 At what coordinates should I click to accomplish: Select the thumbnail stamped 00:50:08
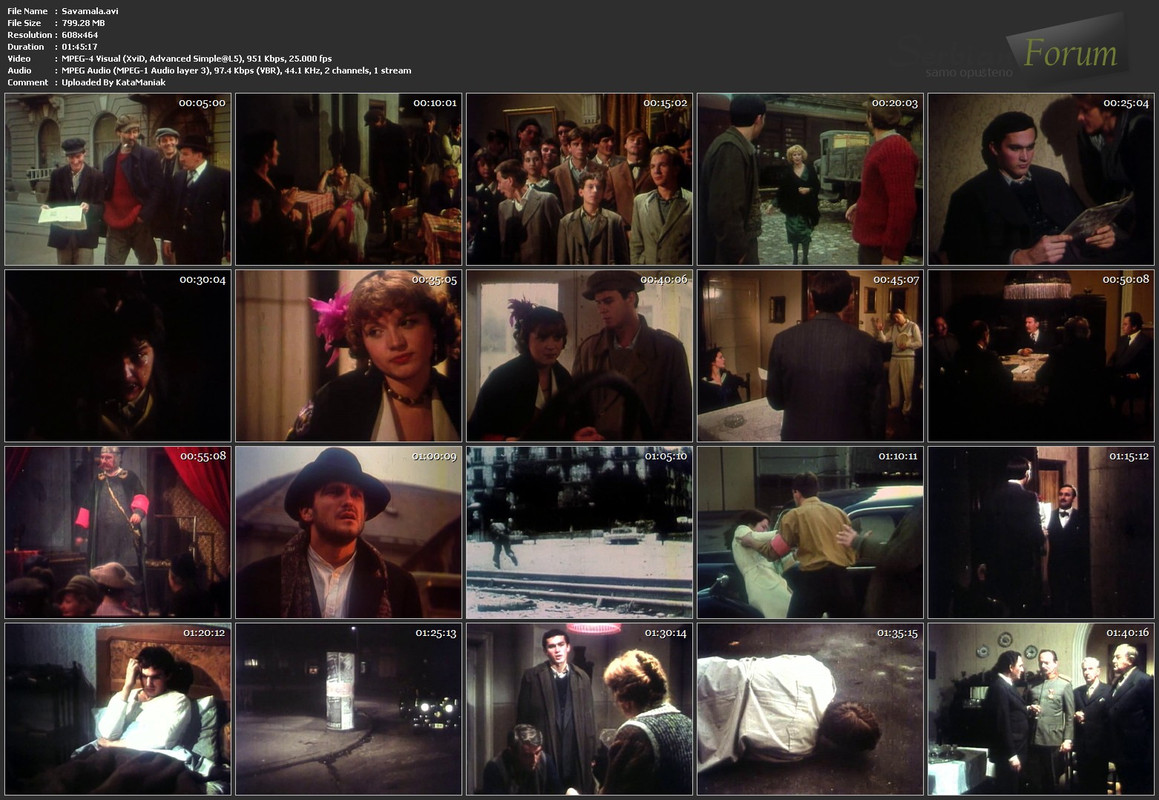click(1041, 356)
